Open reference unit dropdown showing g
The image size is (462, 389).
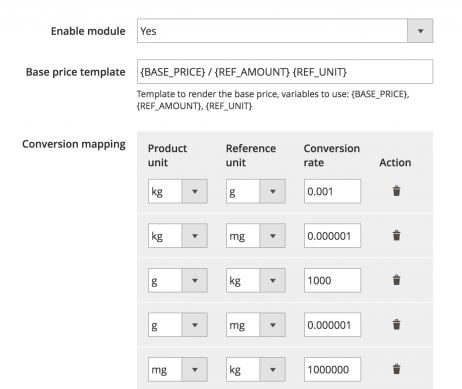click(256, 191)
